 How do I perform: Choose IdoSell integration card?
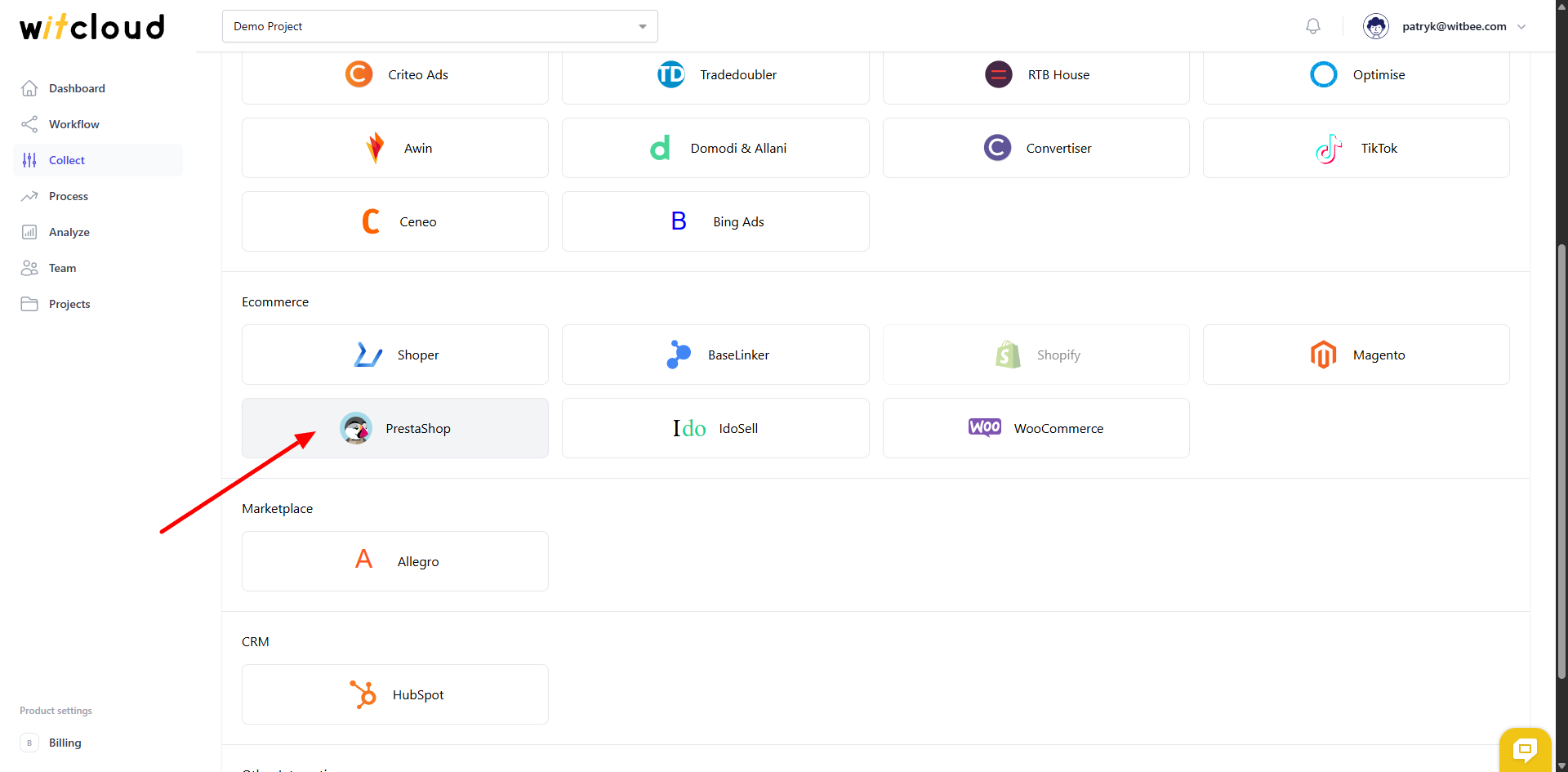[x=715, y=428]
